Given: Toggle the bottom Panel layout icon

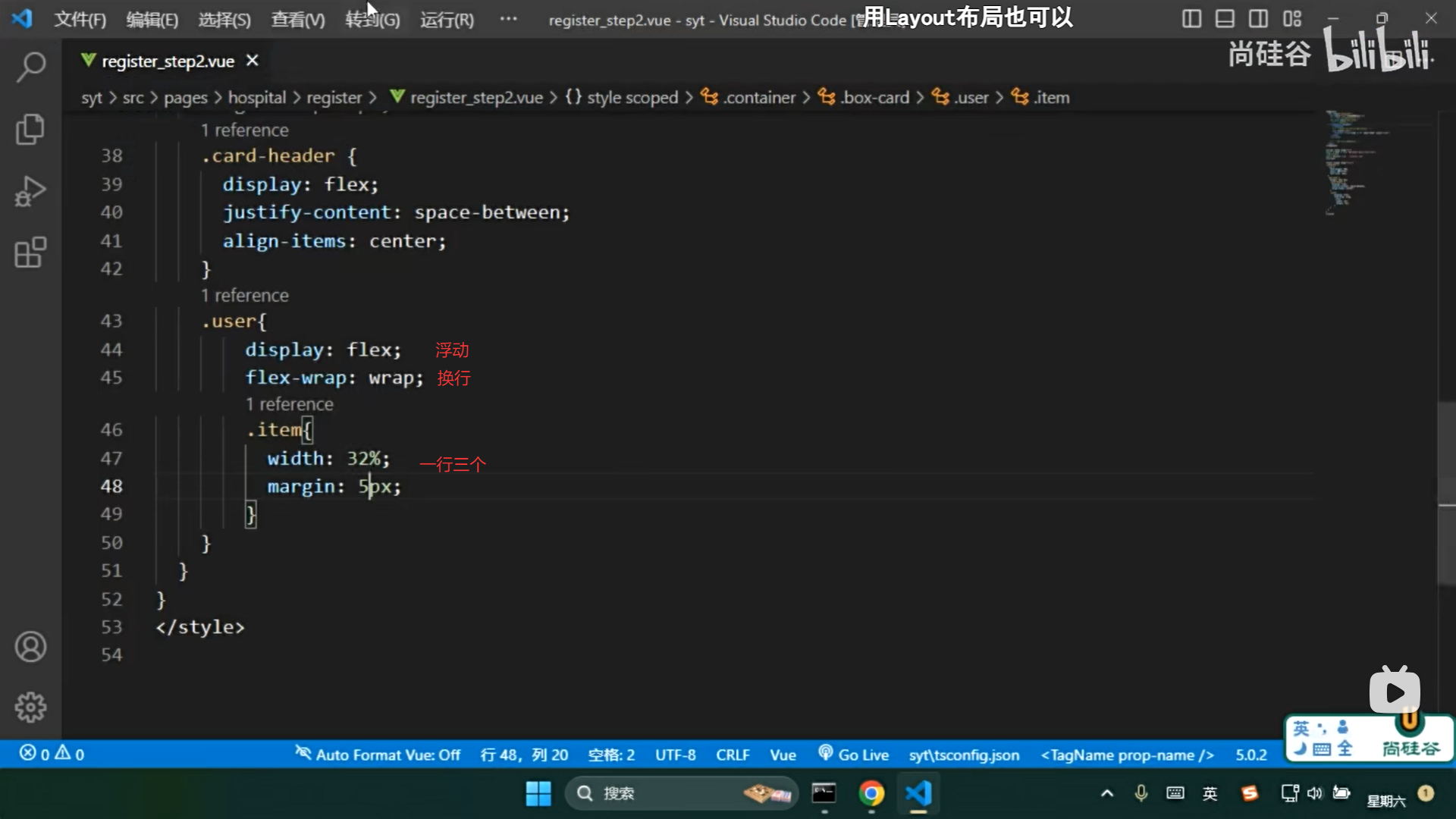Looking at the screenshot, I should (x=1225, y=19).
